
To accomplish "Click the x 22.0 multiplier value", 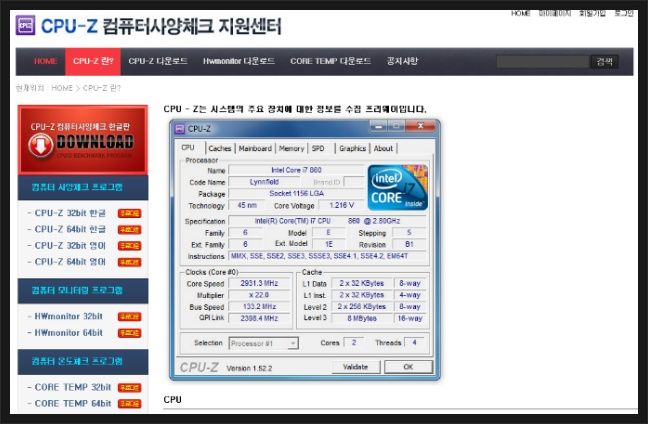I will (259, 295).
